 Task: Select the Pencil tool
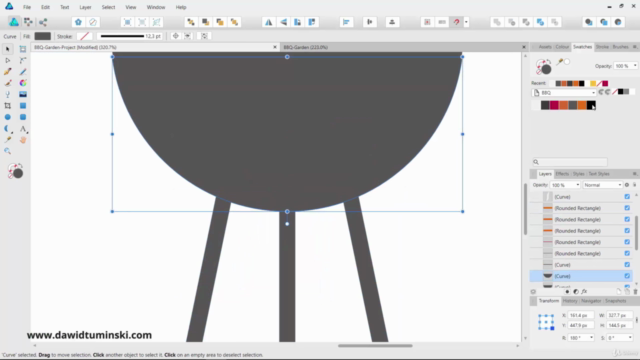click(23, 72)
